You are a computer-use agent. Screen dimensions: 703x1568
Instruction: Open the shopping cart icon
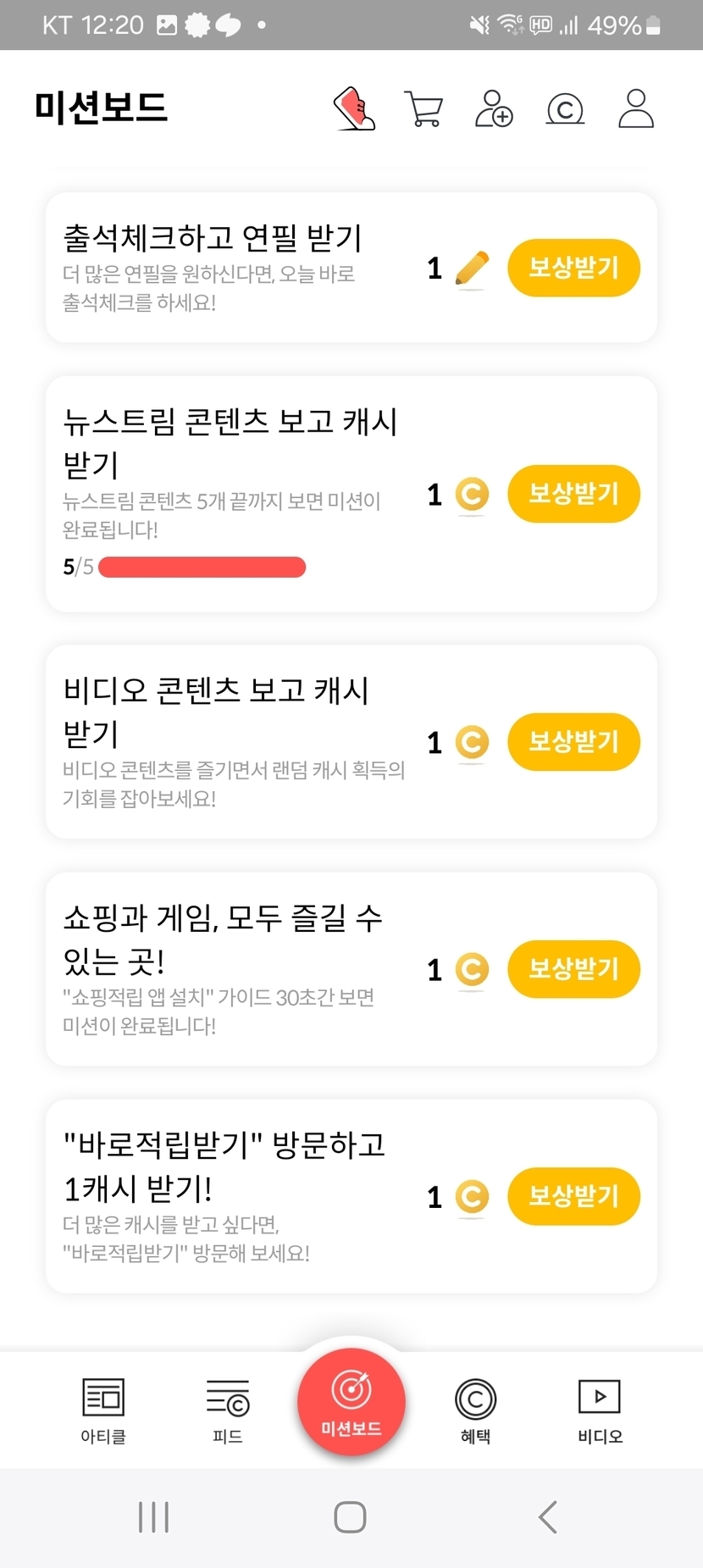423,109
